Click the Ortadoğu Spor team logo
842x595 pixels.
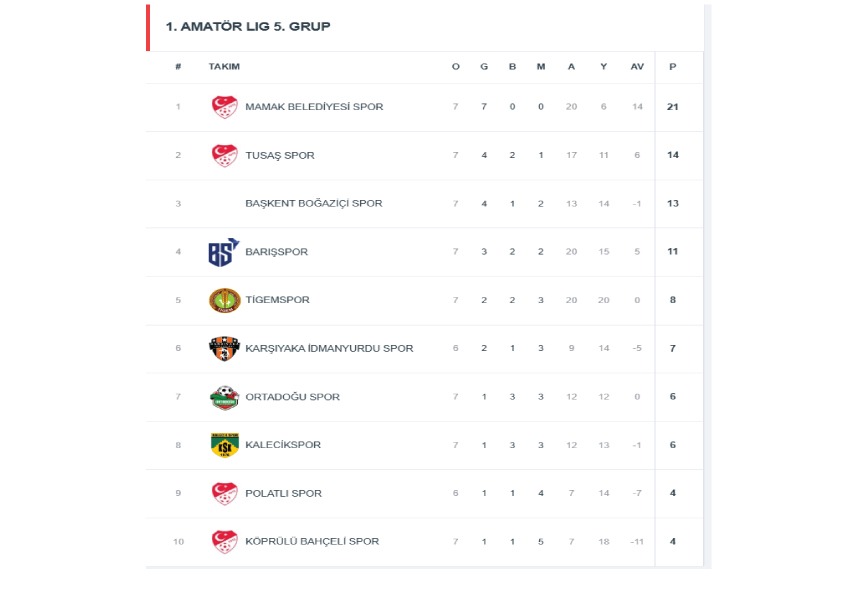click(224, 397)
